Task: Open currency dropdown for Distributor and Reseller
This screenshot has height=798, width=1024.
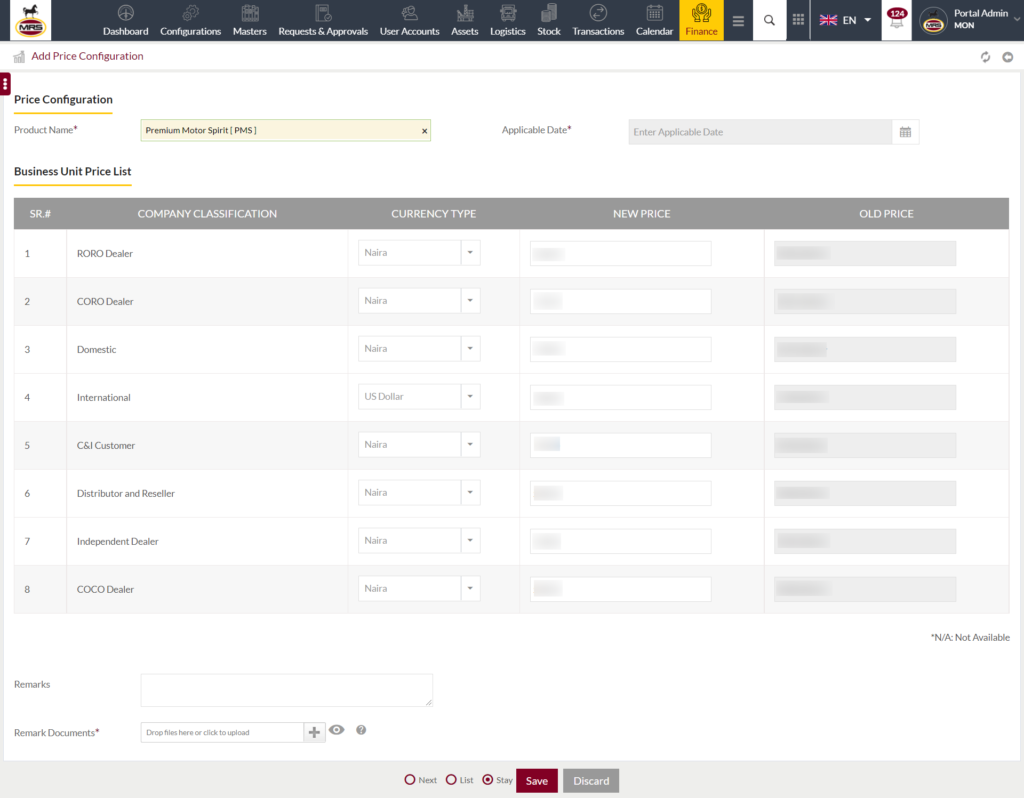Action: coord(470,493)
